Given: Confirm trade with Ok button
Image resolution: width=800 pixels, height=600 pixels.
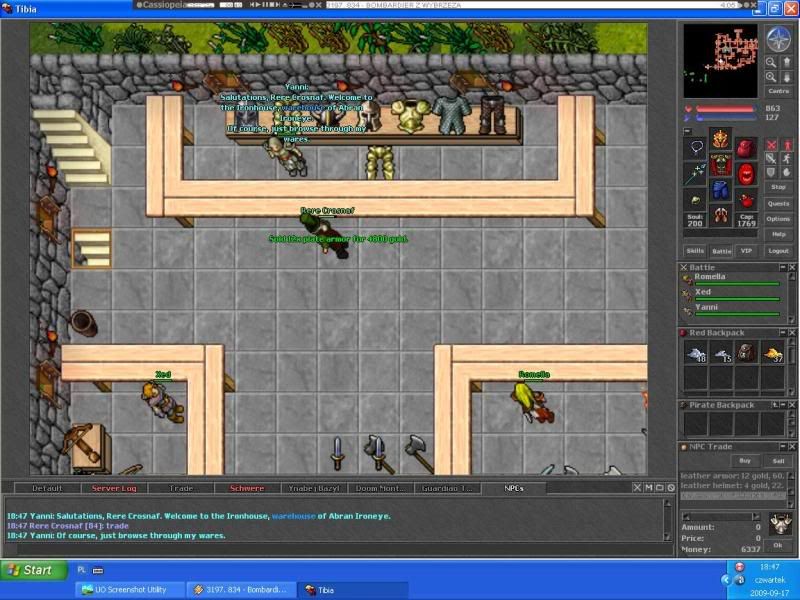Looking at the screenshot, I should tap(778, 545).
